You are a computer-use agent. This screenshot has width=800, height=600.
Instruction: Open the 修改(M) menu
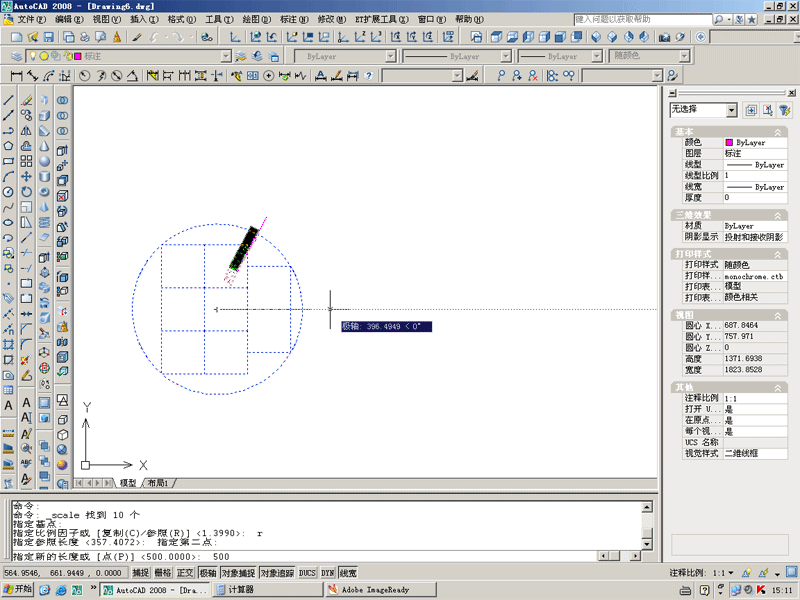click(x=332, y=19)
